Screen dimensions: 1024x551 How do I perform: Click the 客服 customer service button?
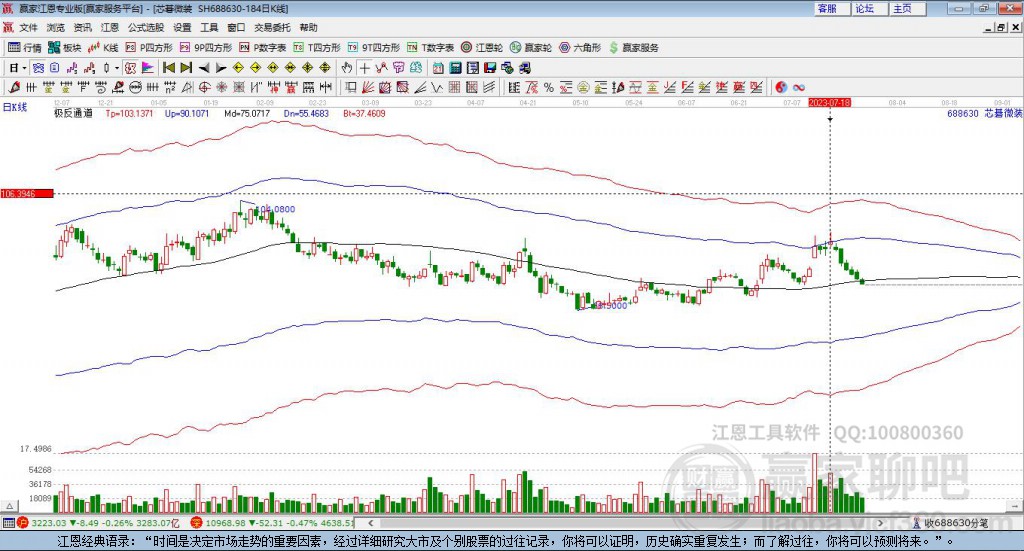pyautogui.click(x=828, y=8)
